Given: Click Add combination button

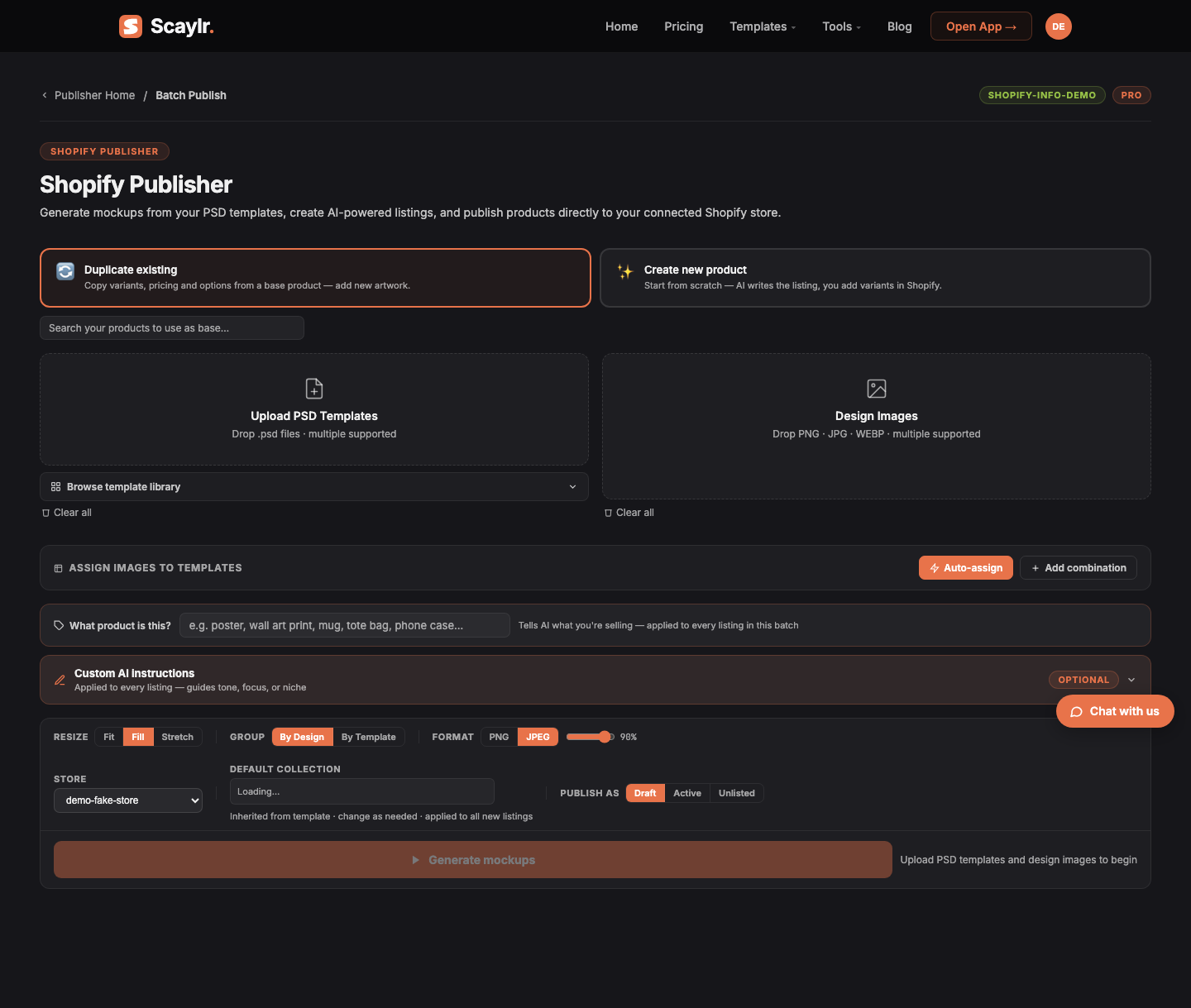Looking at the screenshot, I should click(1079, 568).
